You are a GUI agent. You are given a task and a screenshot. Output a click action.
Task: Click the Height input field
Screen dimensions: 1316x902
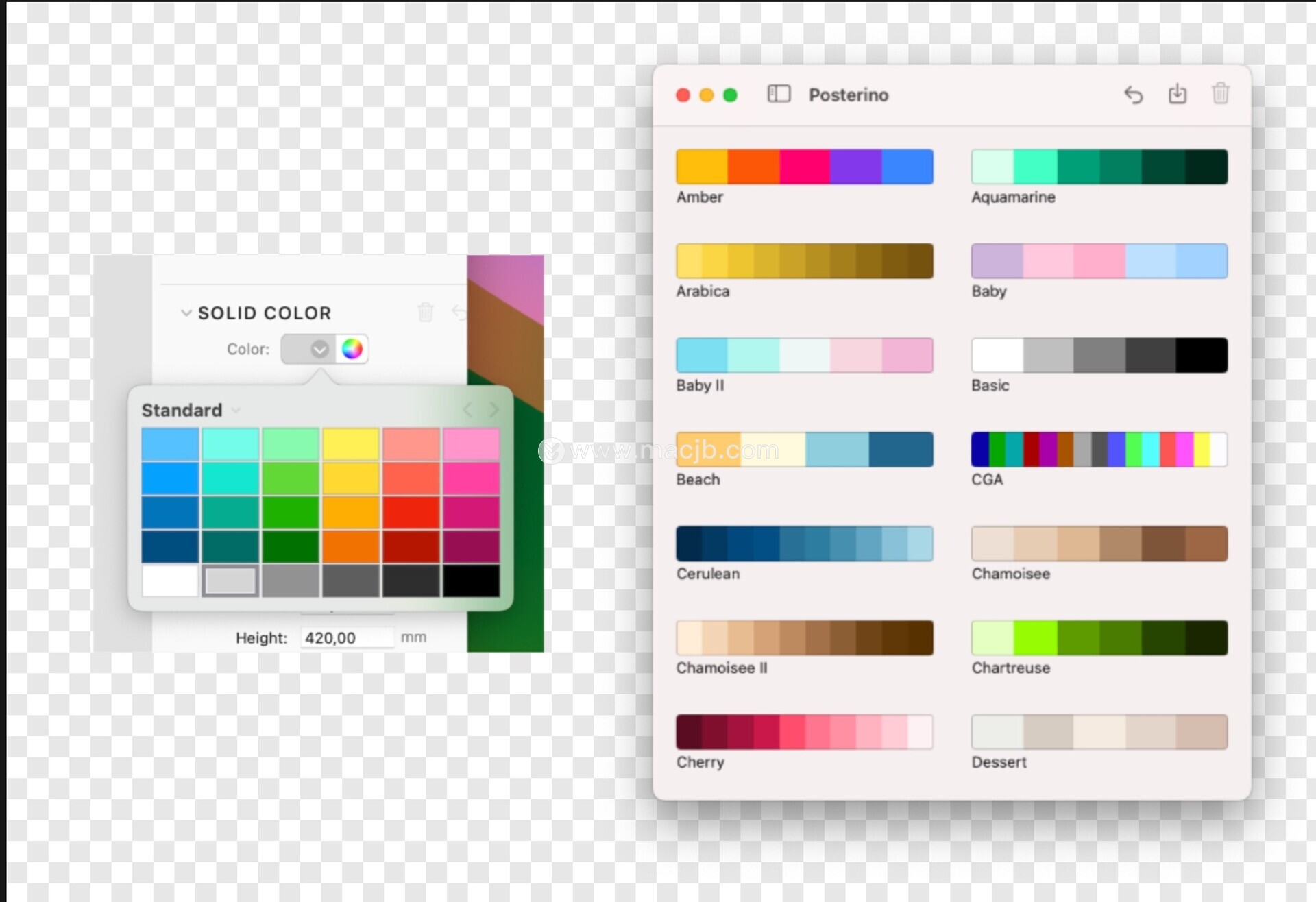point(346,637)
